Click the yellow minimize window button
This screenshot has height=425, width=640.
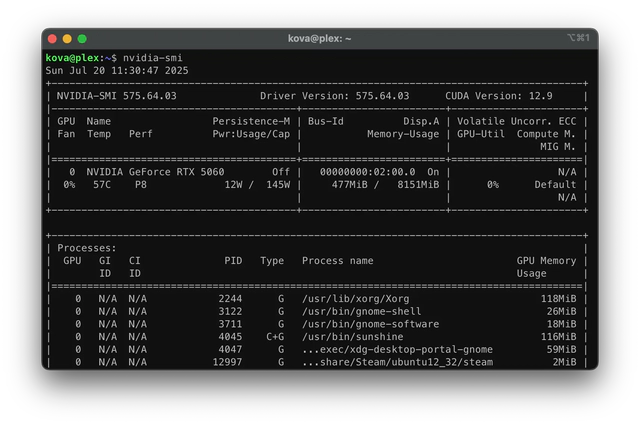tap(67, 38)
